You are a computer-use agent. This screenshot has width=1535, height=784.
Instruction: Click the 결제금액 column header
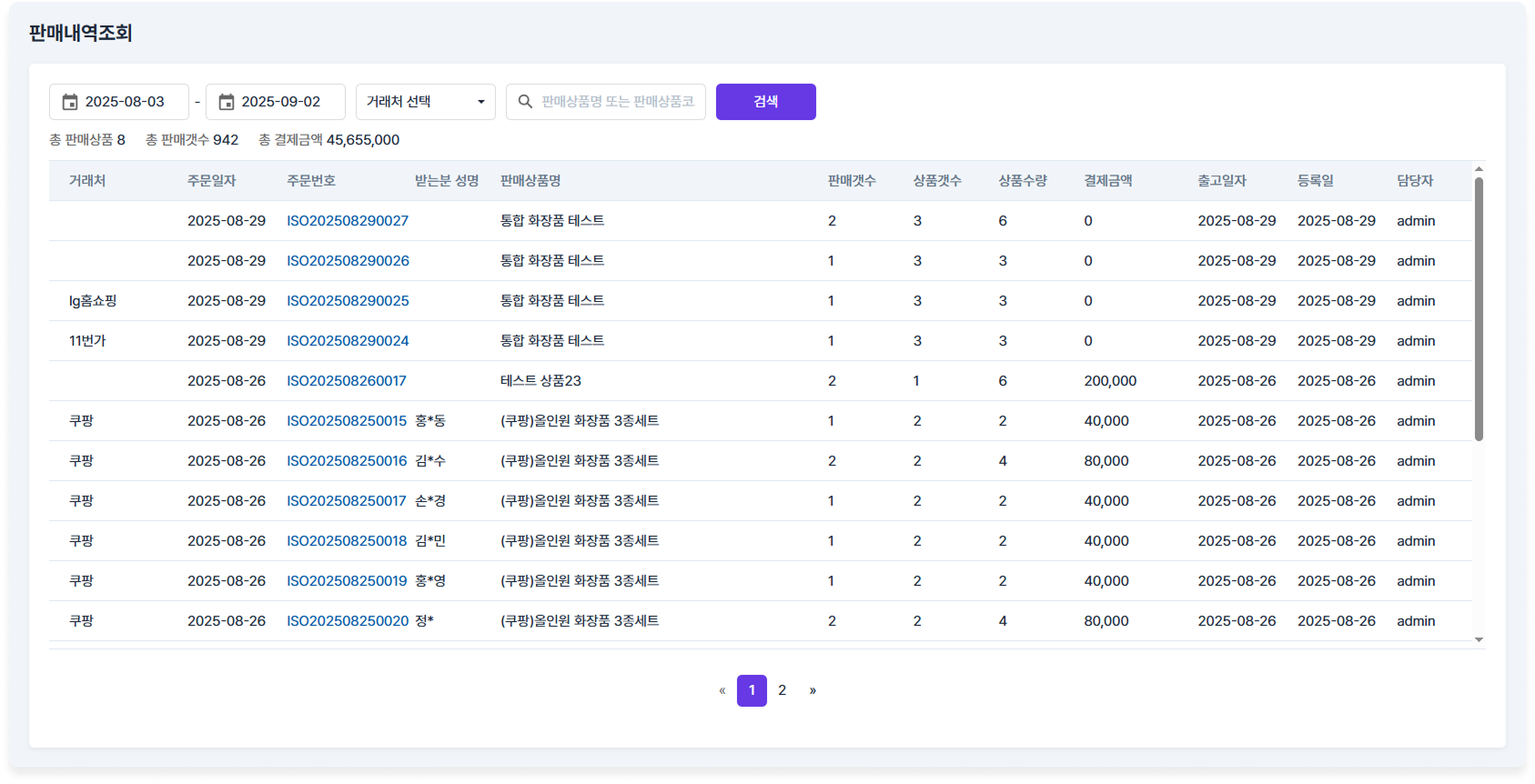[1108, 181]
